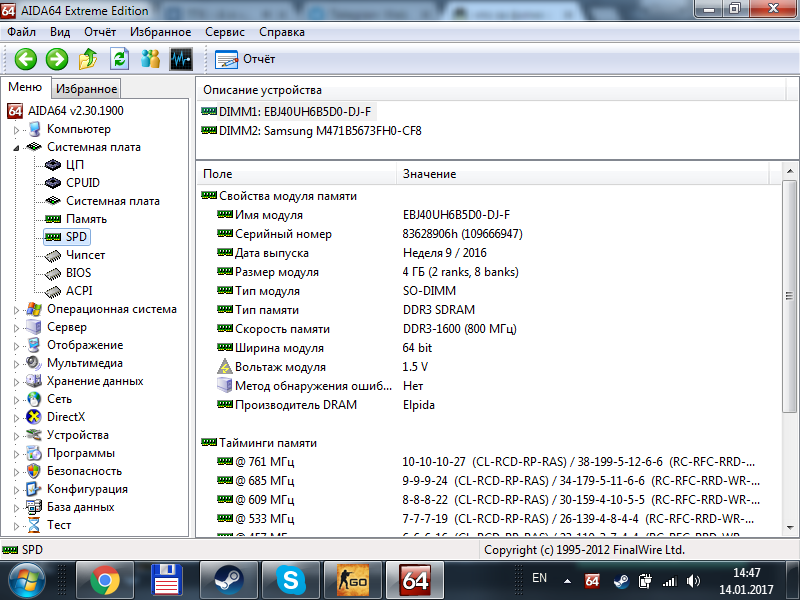Show hidden tray icons arrow
800x600 pixels.
click(x=567, y=581)
